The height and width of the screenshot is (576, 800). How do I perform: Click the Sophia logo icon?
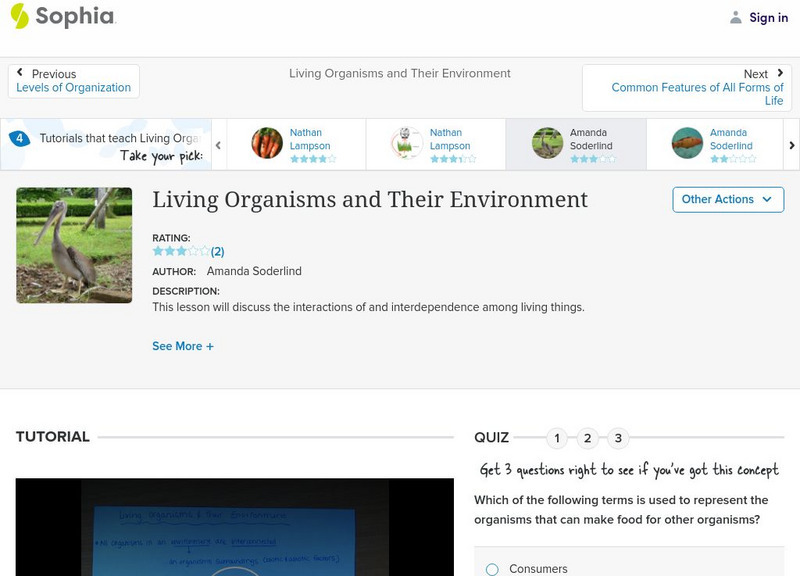pos(19,16)
